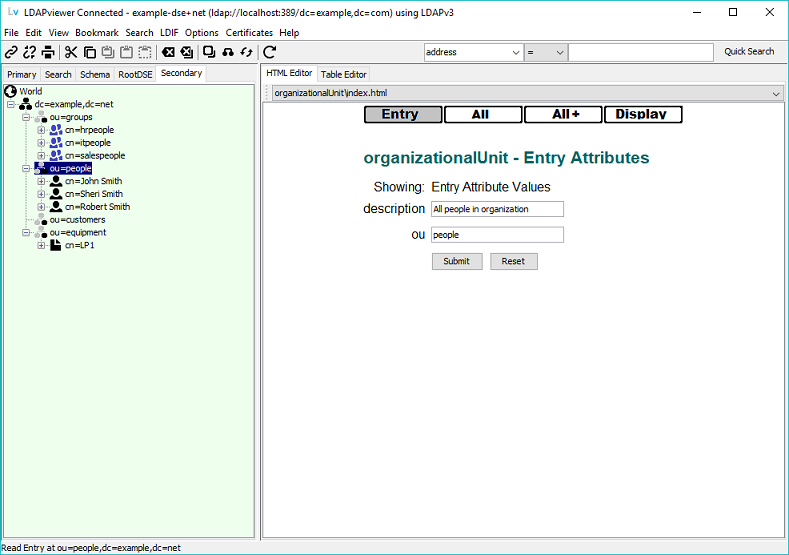This screenshot has width=789, height=555.
Task: Switch to the Table Editor tab
Action: [343, 74]
